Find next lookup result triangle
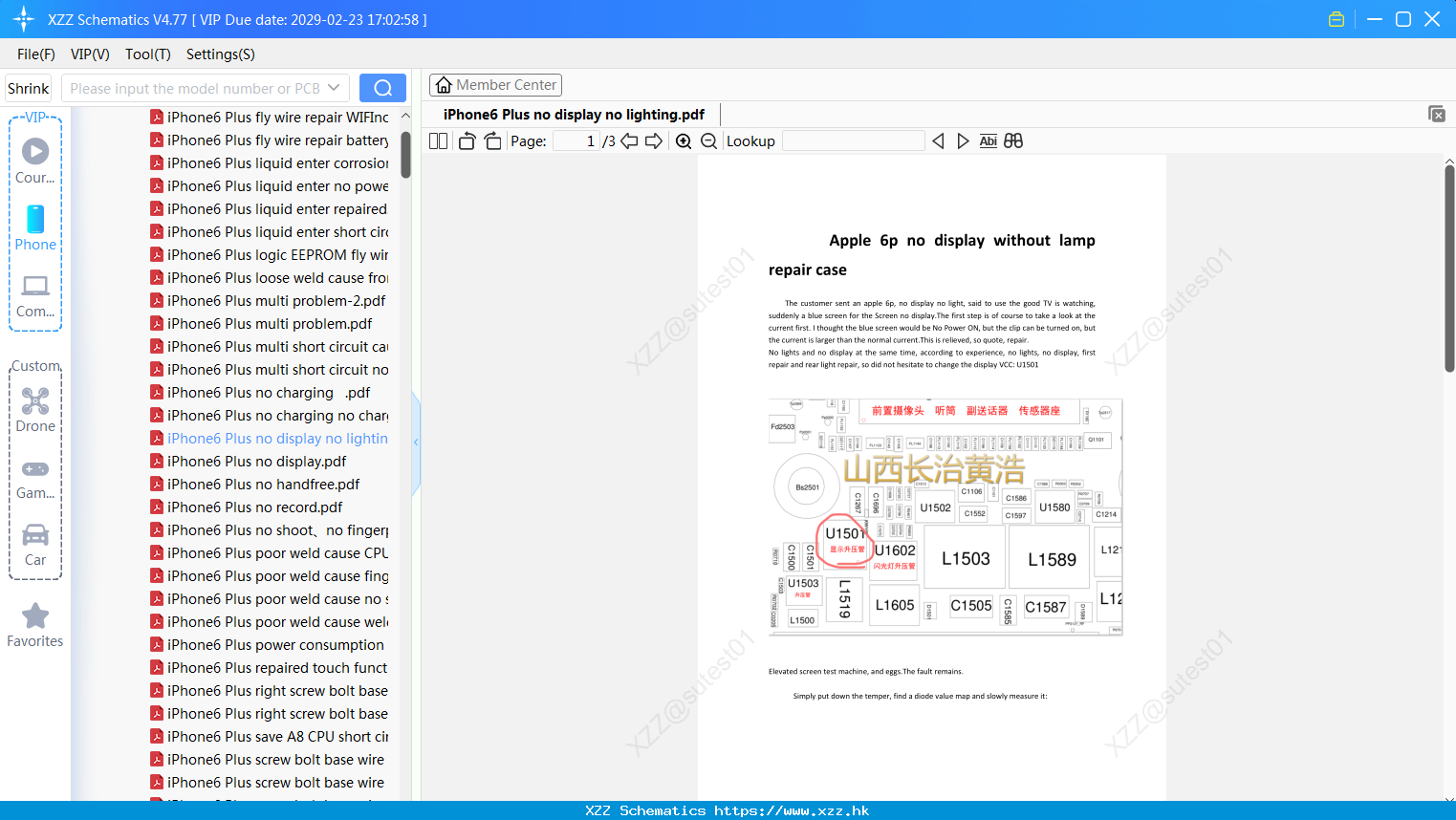This screenshot has height=820, width=1456. tap(963, 141)
